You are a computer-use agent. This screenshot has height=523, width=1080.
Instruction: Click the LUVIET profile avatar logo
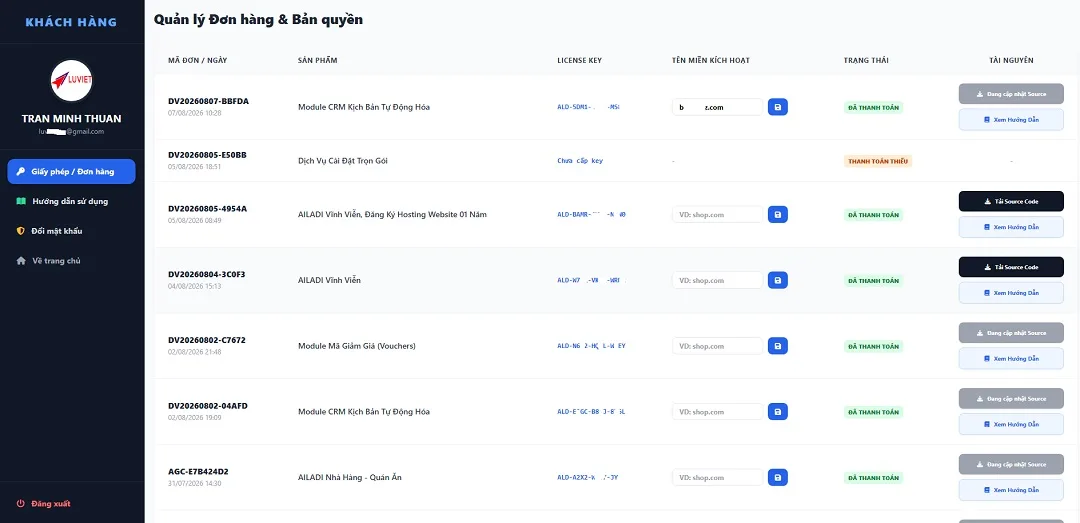[x=72, y=81]
